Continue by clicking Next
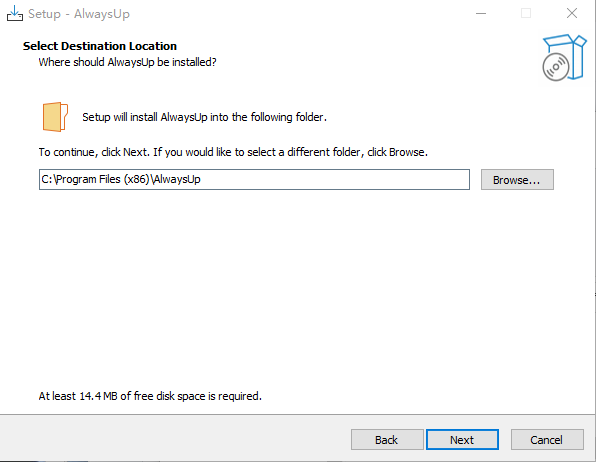596x462 pixels. coord(462,440)
